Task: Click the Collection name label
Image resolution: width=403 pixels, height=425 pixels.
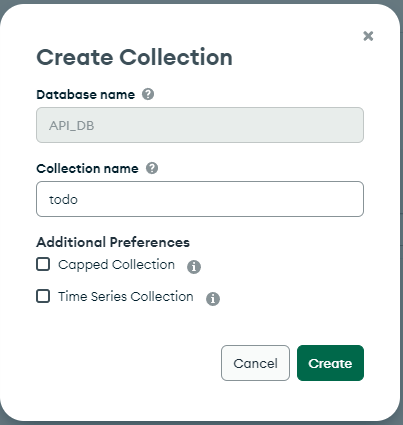Action: [x=87, y=169]
